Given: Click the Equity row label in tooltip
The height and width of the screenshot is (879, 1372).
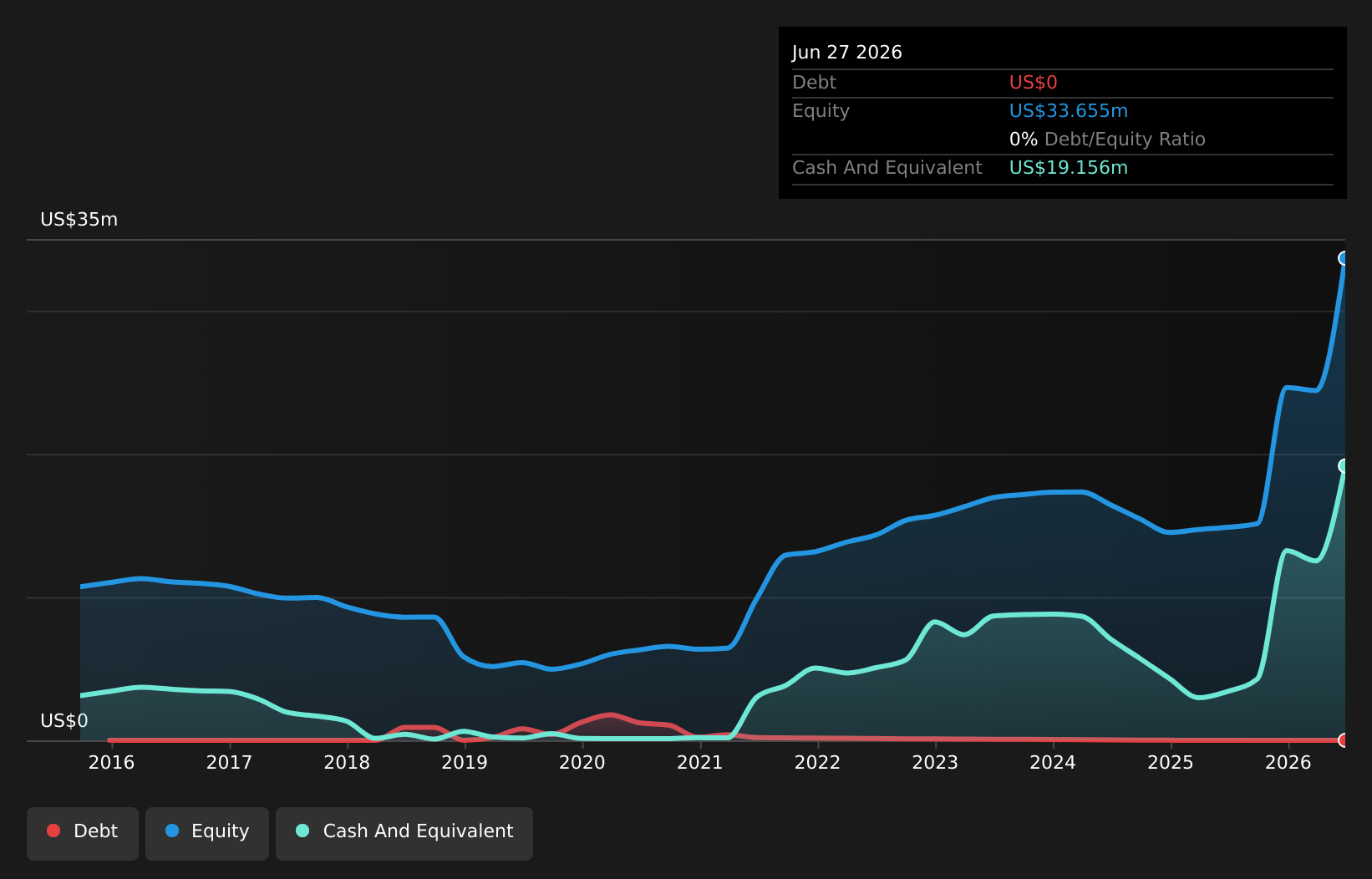Looking at the screenshot, I should click(x=821, y=111).
